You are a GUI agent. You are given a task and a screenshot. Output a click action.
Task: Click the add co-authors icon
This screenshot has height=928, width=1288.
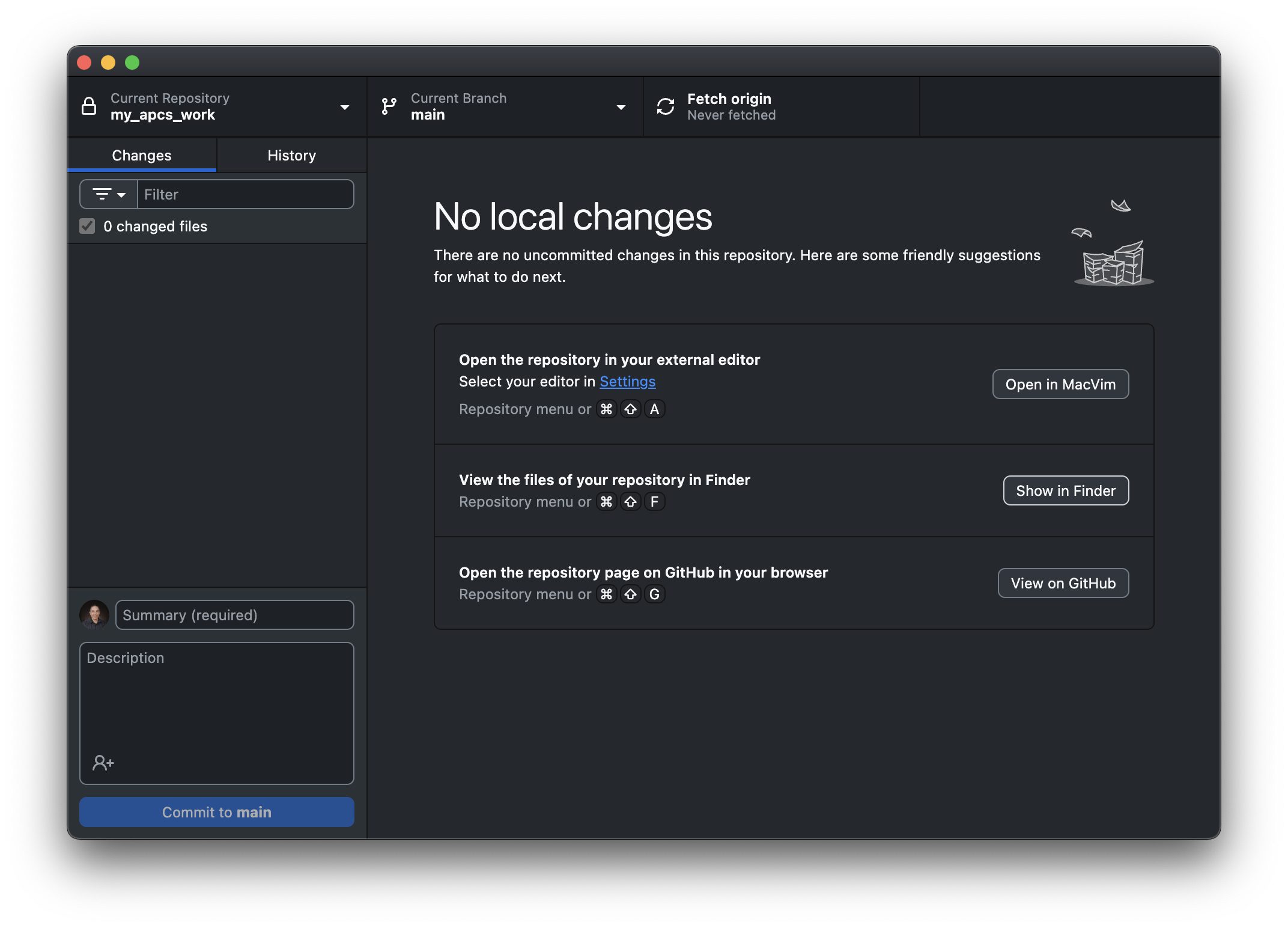pyautogui.click(x=103, y=762)
